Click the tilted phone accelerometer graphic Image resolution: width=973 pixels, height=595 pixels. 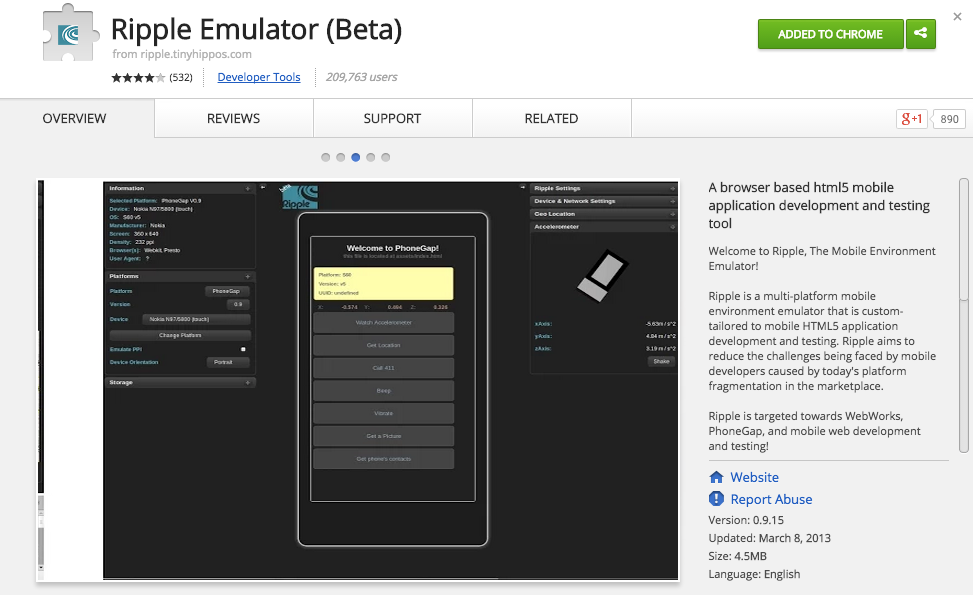pyautogui.click(x=603, y=275)
